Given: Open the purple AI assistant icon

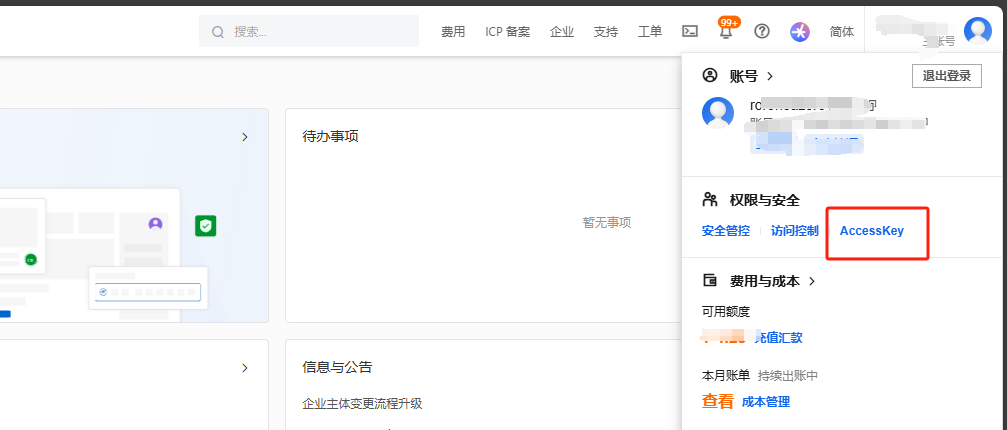Looking at the screenshot, I should [x=799, y=31].
